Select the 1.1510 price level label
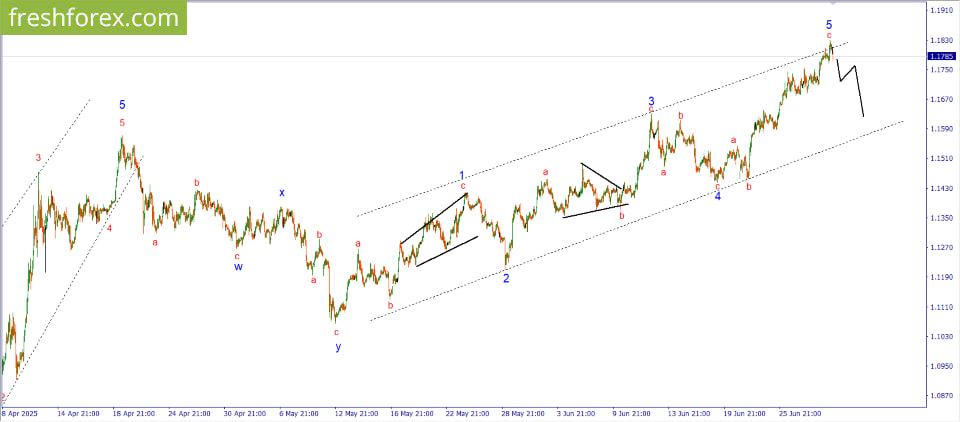This screenshot has width=960, height=422. click(x=941, y=159)
